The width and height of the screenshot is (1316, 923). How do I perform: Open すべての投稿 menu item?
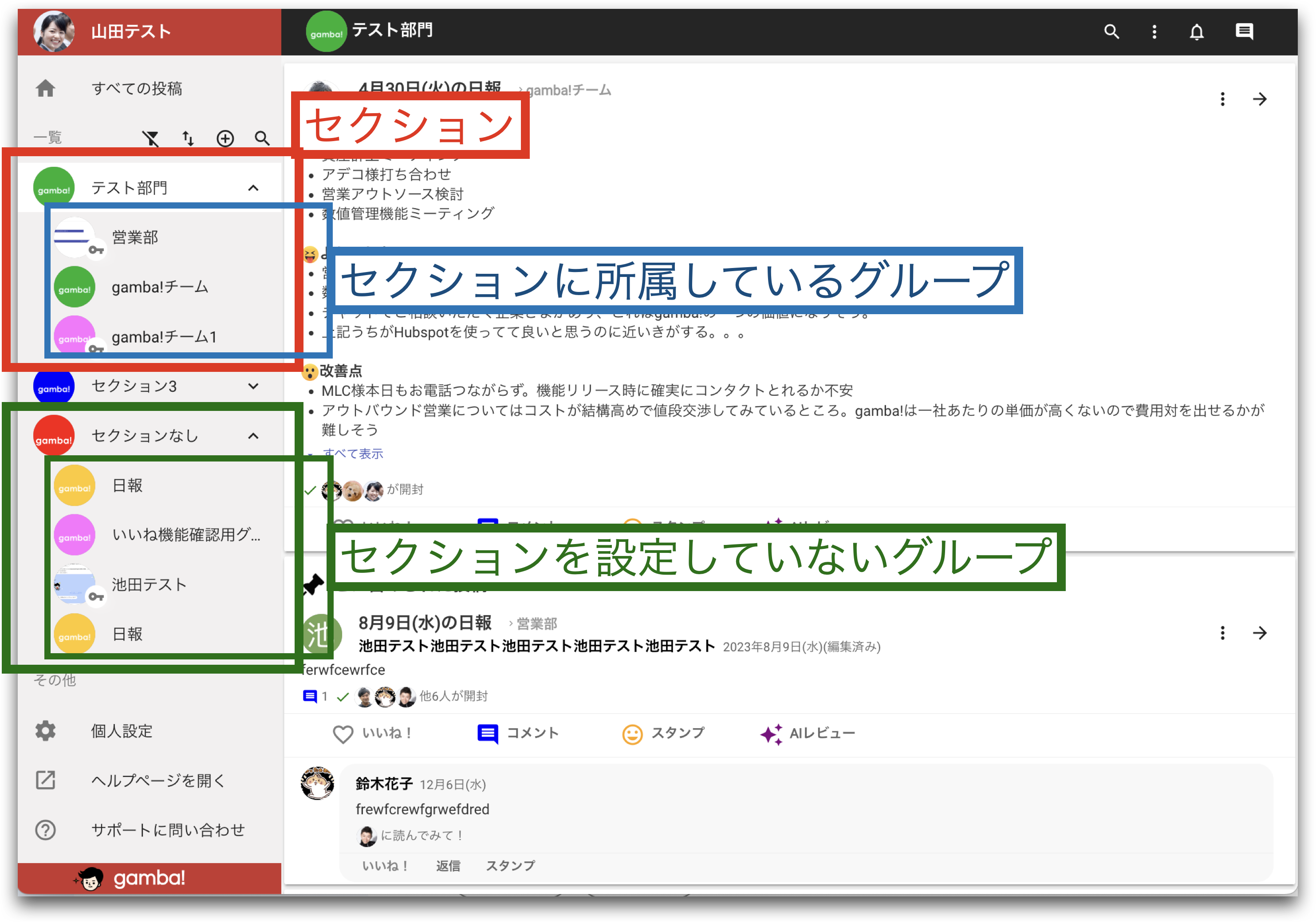tap(150, 88)
